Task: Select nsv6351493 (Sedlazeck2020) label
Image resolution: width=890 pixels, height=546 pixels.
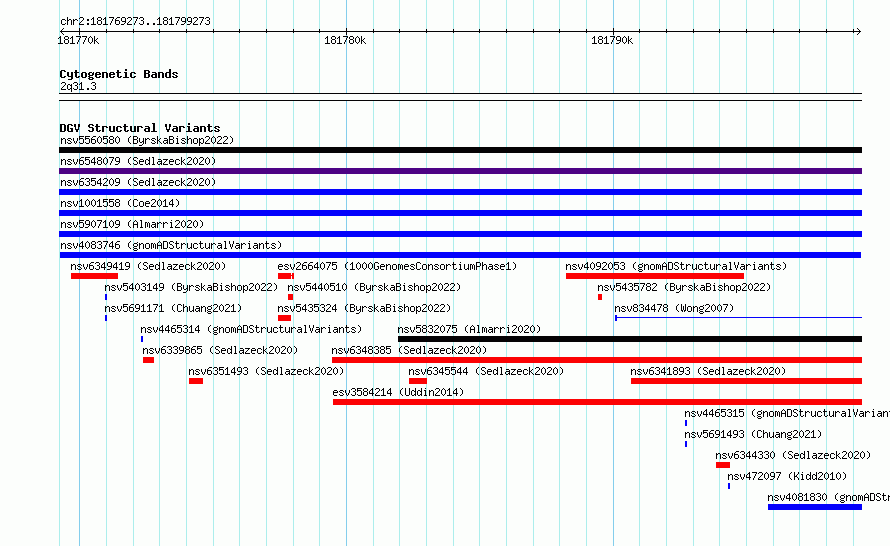Action: tap(266, 371)
